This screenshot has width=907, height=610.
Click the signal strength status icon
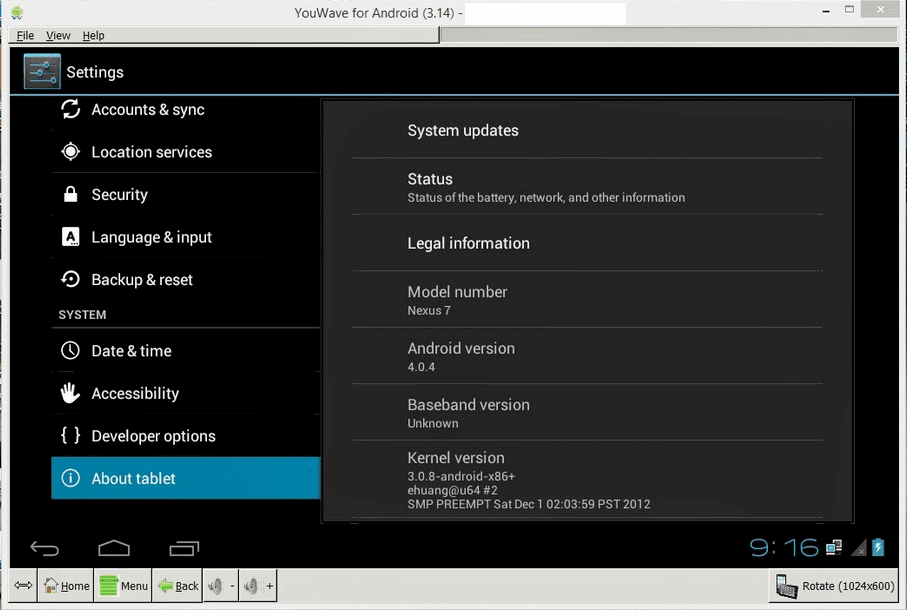tap(859, 547)
